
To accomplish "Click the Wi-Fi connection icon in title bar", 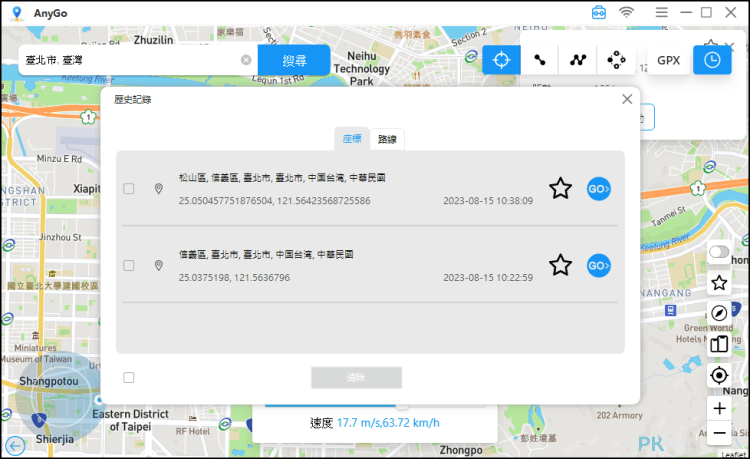I will 627,12.
